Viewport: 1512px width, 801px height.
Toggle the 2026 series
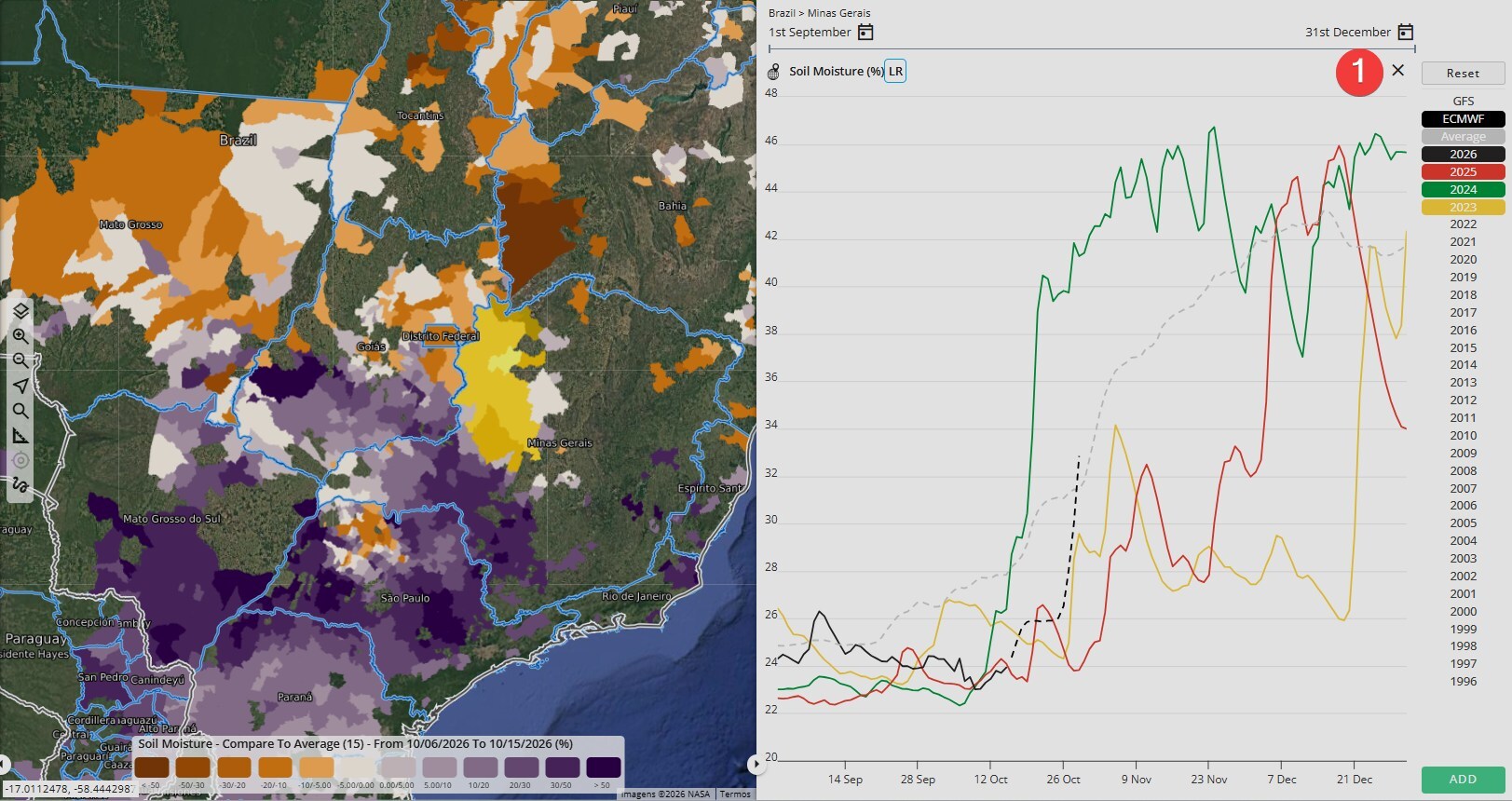1463,155
